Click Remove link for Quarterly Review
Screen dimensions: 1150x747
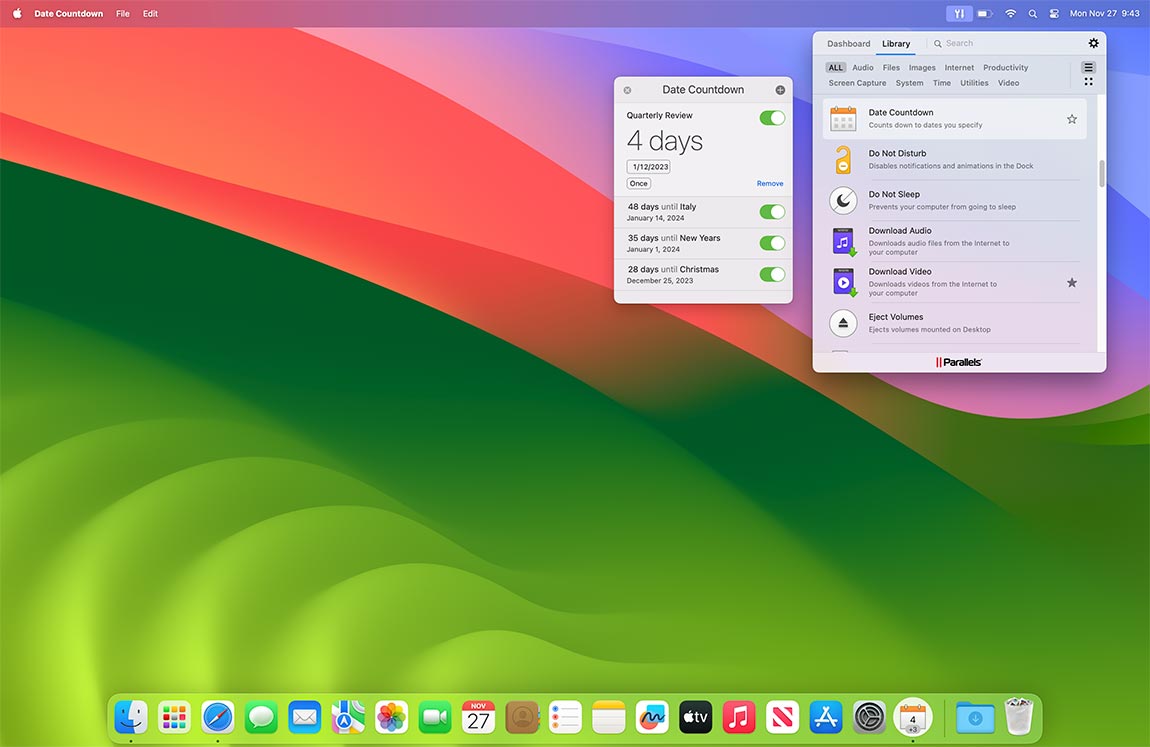click(x=769, y=184)
